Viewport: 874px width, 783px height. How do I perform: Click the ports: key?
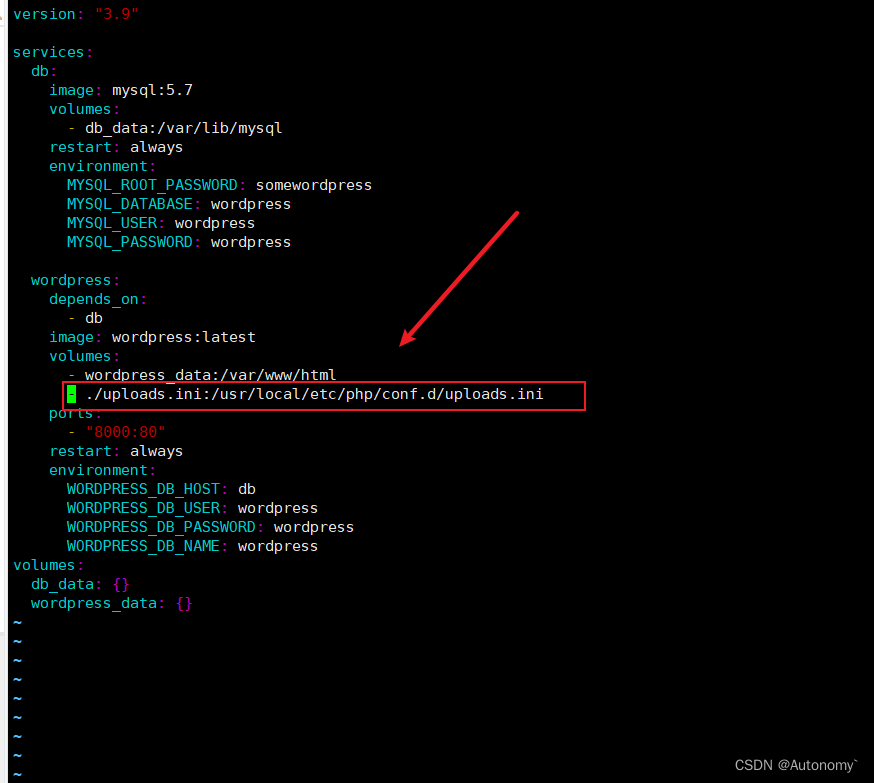(75, 414)
